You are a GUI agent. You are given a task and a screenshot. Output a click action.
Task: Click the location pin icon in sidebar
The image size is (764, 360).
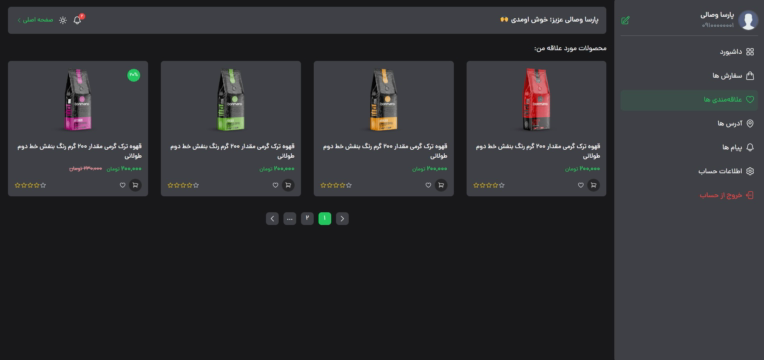coord(750,123)
